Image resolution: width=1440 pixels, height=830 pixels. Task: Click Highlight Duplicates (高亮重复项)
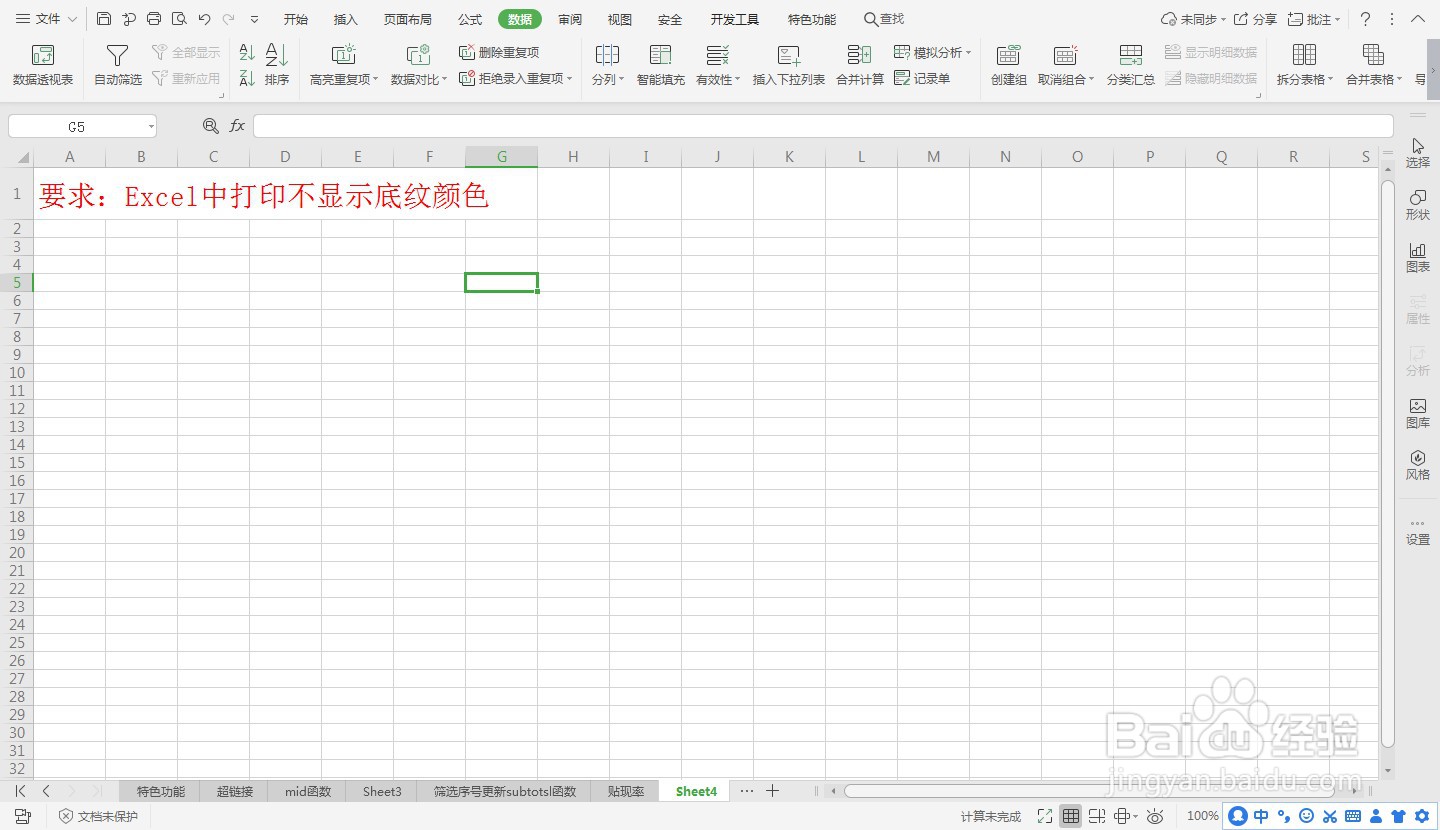click(343, 65)
